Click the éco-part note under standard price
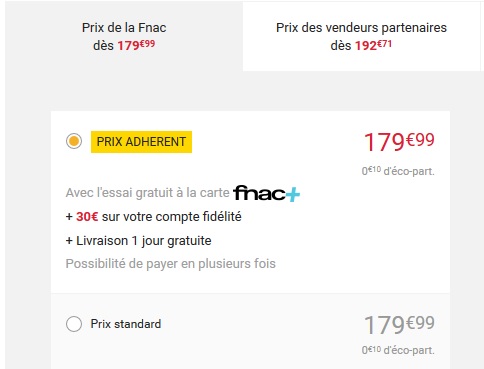Screen dimensions: 484x369 click(x=398, y=350)
